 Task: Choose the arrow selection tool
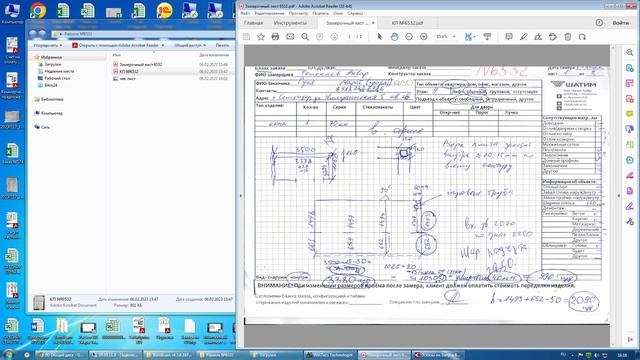pyautogui.click(x=380, y=37)
